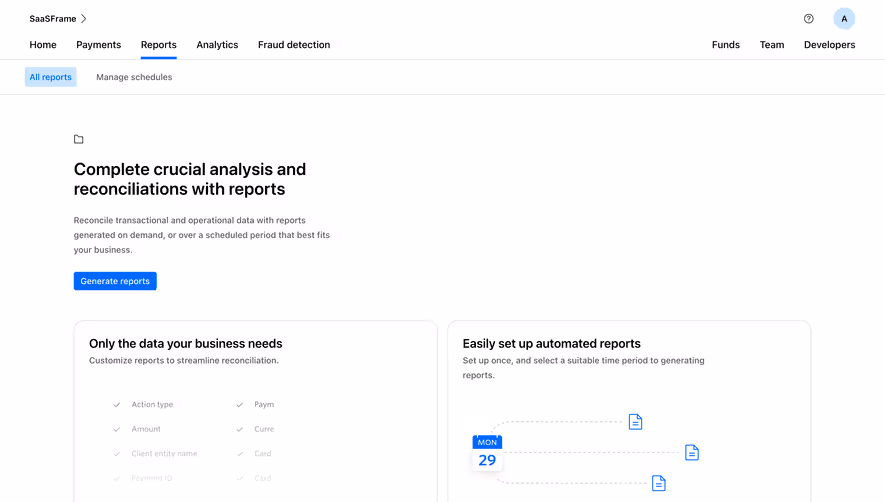Open the Fraud detection tab
885x502 pixels.
[x=294, y=45]
